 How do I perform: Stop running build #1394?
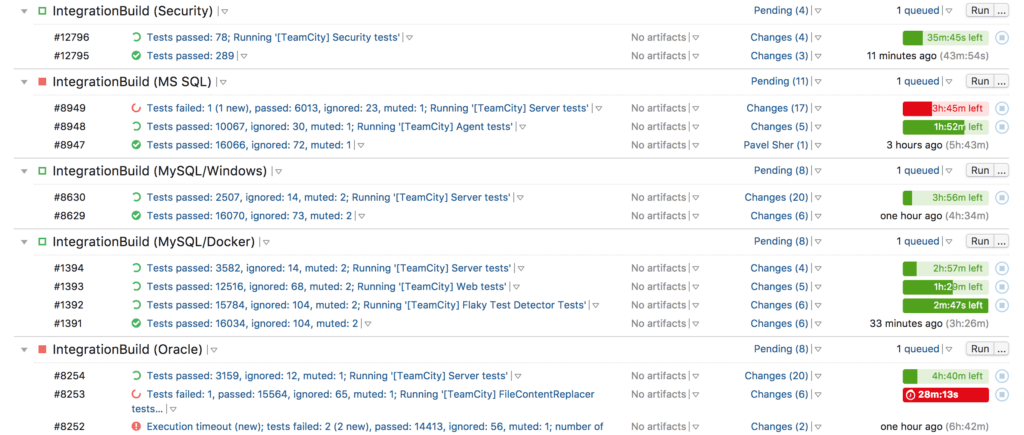click(x=1002, y=268)
